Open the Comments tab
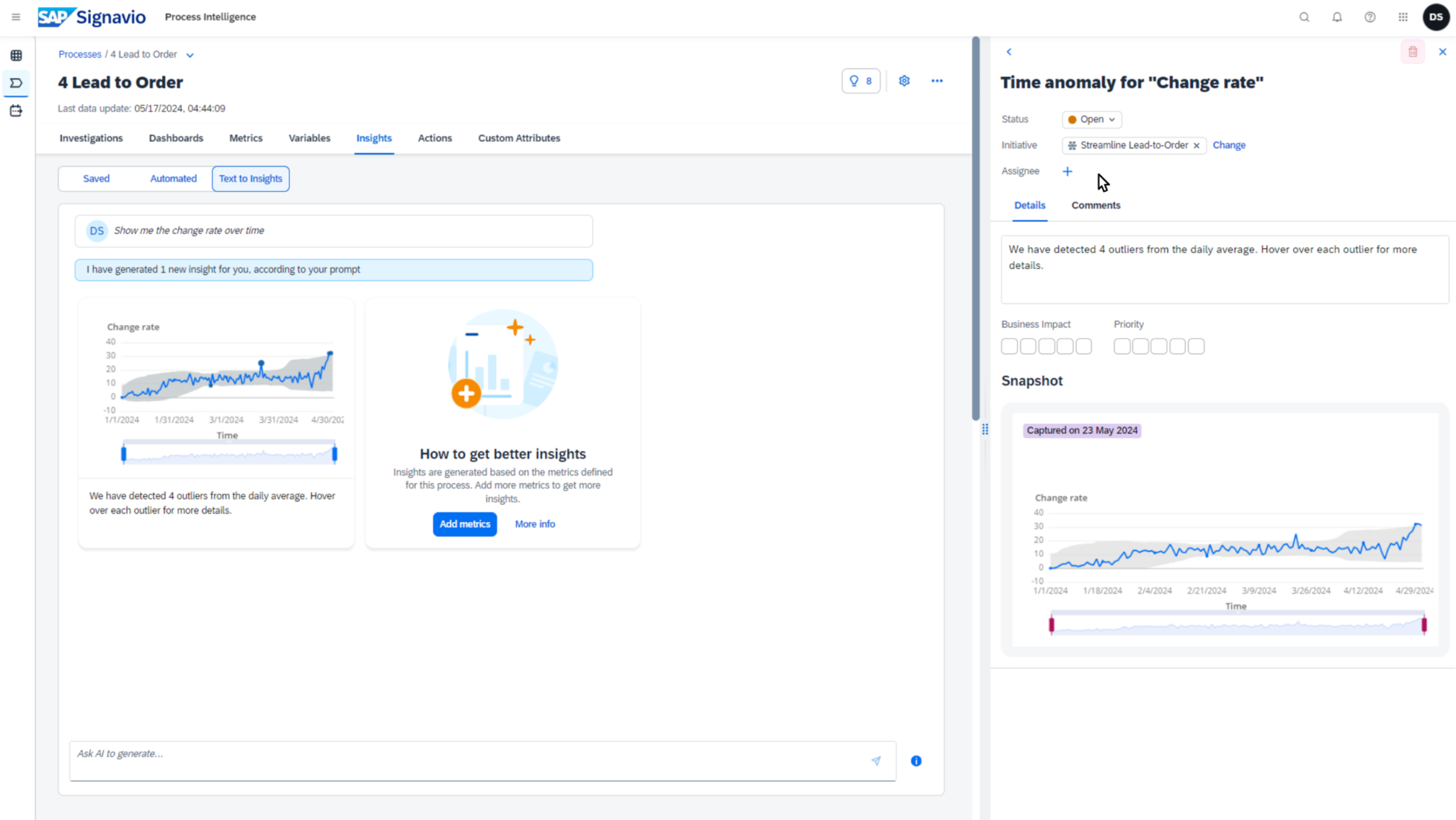The height and width of the screenshot is (820, 1456). tap(1095, 205)
